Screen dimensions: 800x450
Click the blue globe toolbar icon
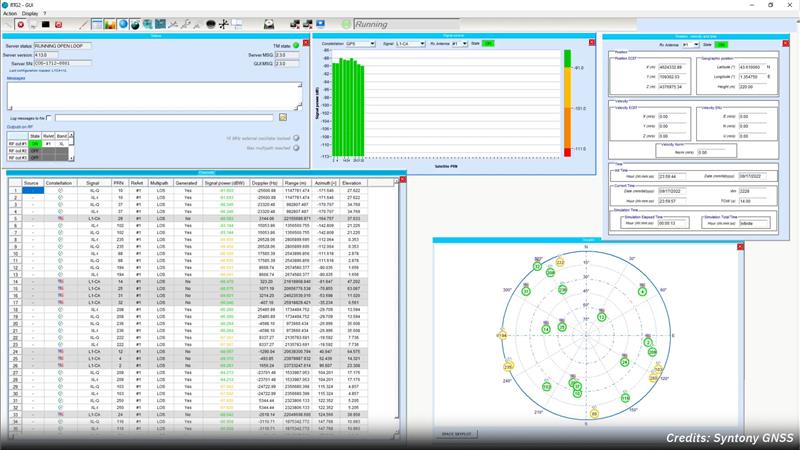coord(122,23)
